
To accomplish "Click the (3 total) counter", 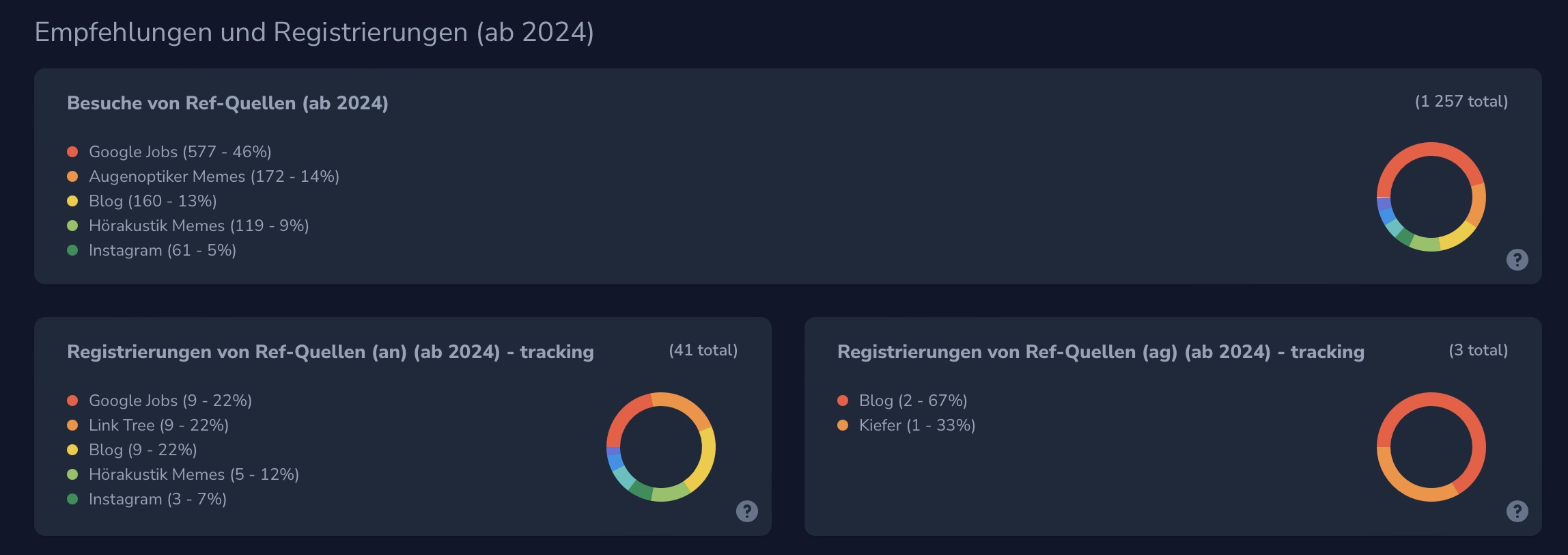I will pyautogui.click(x=1479, y=351).
